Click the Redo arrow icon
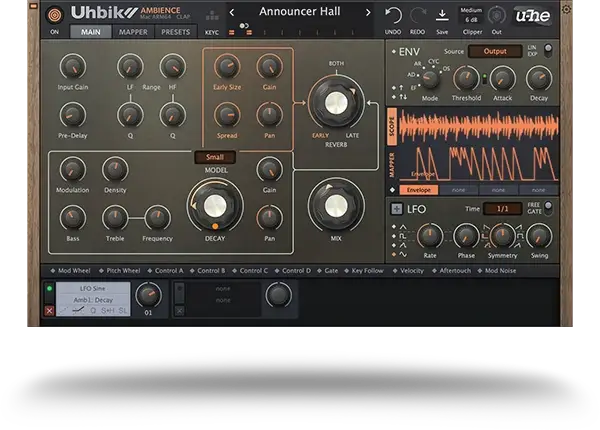The image size is (600, 430). click(418, 15)
